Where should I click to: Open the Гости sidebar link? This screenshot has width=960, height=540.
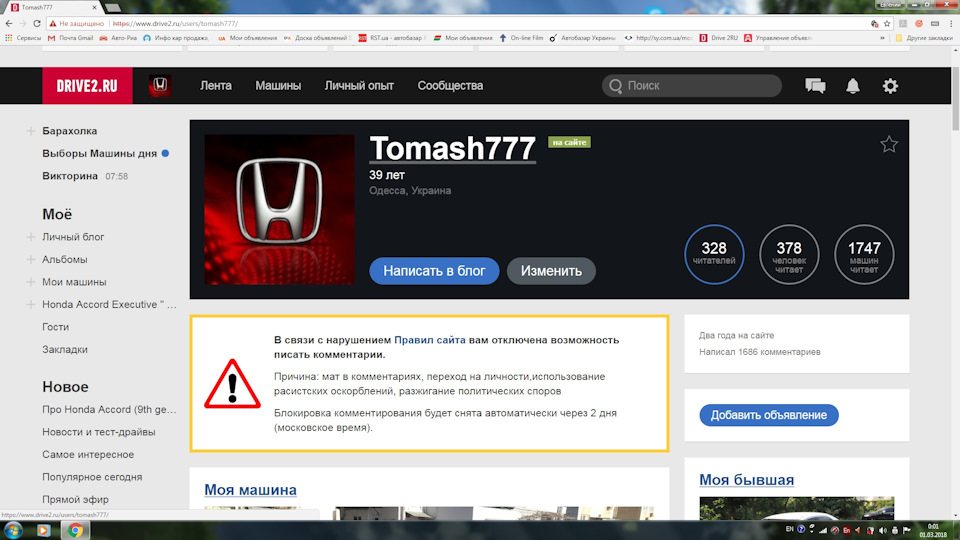(x=56, y=327)
